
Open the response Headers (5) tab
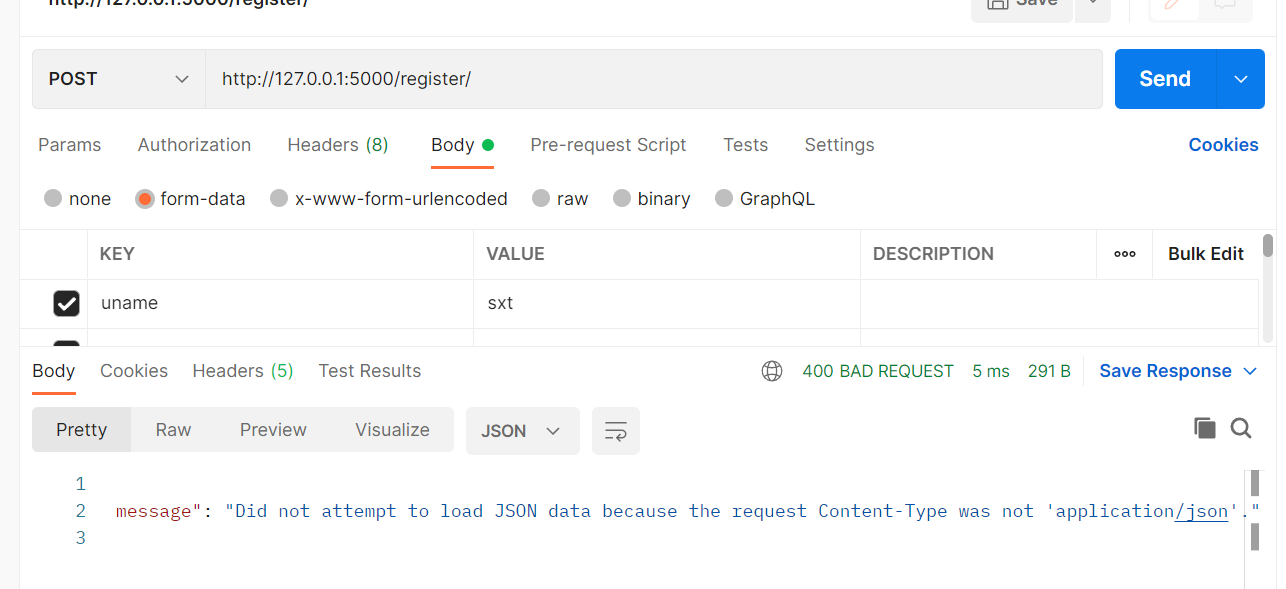point(243,371)
